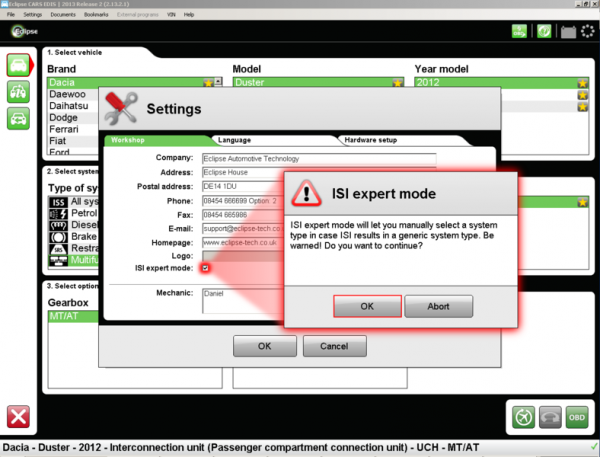Switch to the Language tab
Screen dimensions: 600x457
pyautogui.click(x=274, y=140)
